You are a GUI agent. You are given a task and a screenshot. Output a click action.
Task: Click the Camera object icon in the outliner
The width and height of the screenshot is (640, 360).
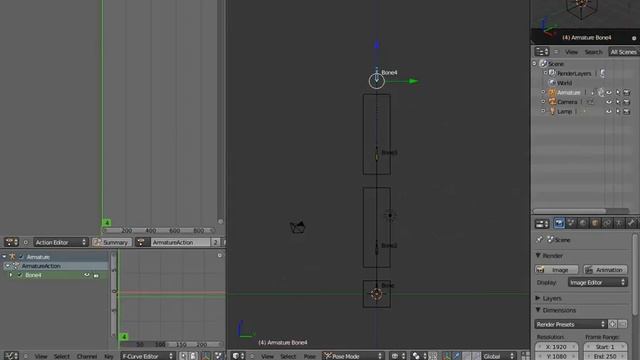tap(552, 102)
